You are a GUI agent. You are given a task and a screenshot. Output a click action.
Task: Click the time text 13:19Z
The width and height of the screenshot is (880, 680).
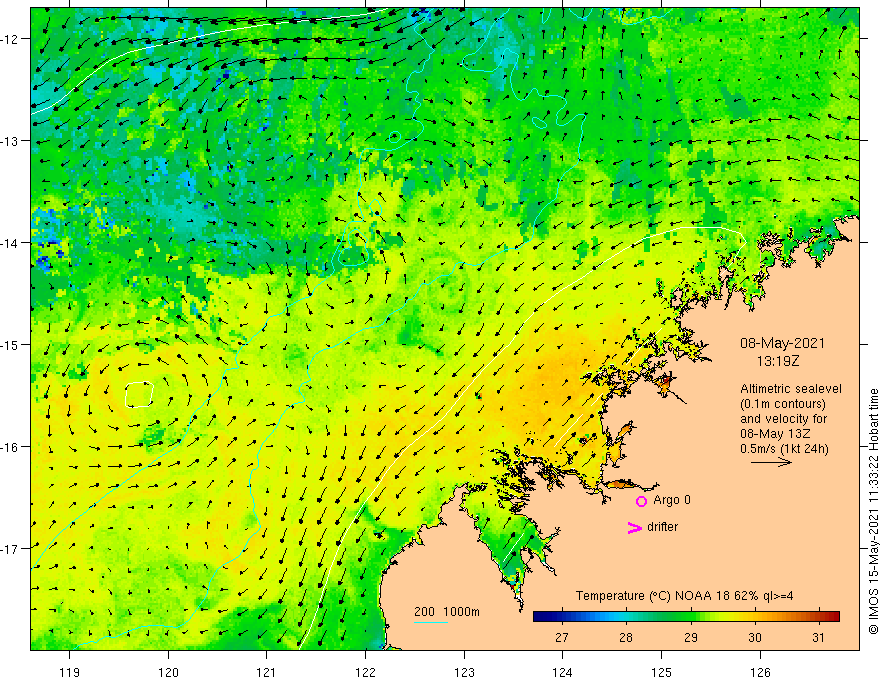click(778, 361)
